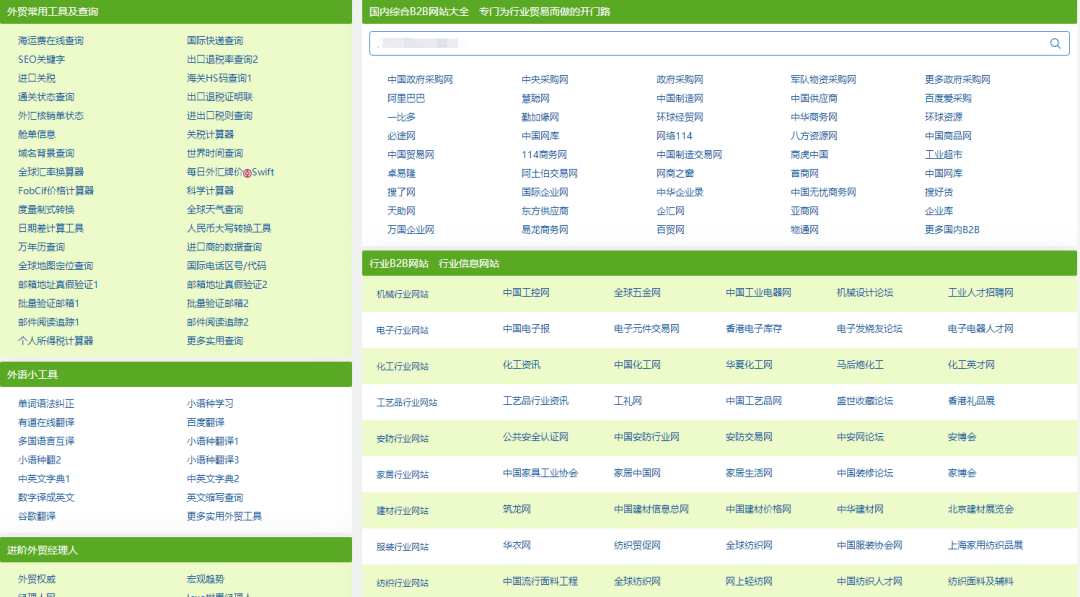Visit 马后炮化工 link
Screen dimensions: 1080x597
point(860,365)
